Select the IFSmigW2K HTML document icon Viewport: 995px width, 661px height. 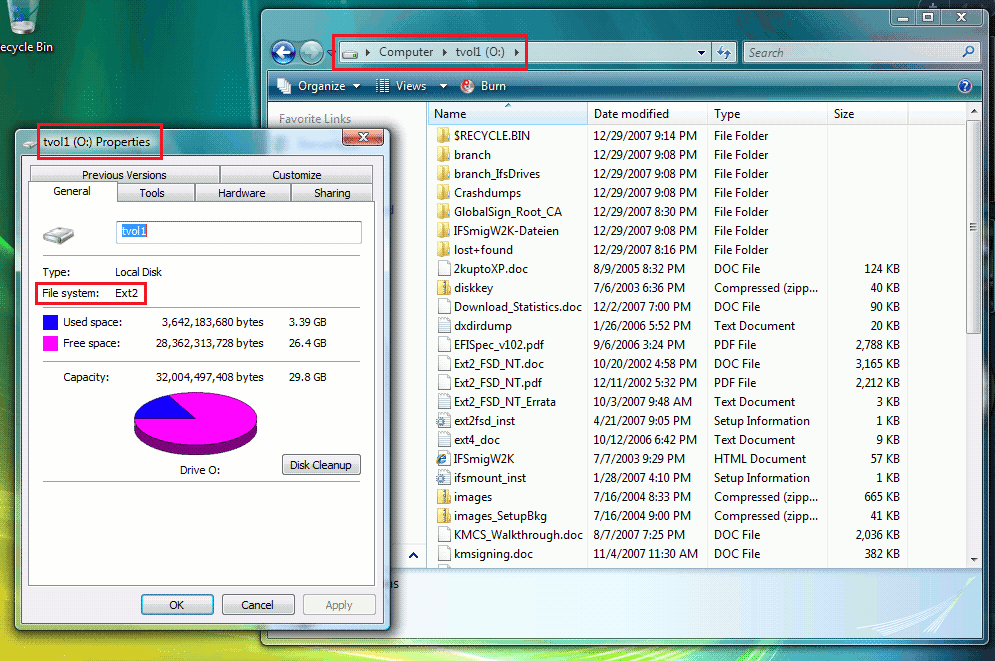[x=444, y=459]
